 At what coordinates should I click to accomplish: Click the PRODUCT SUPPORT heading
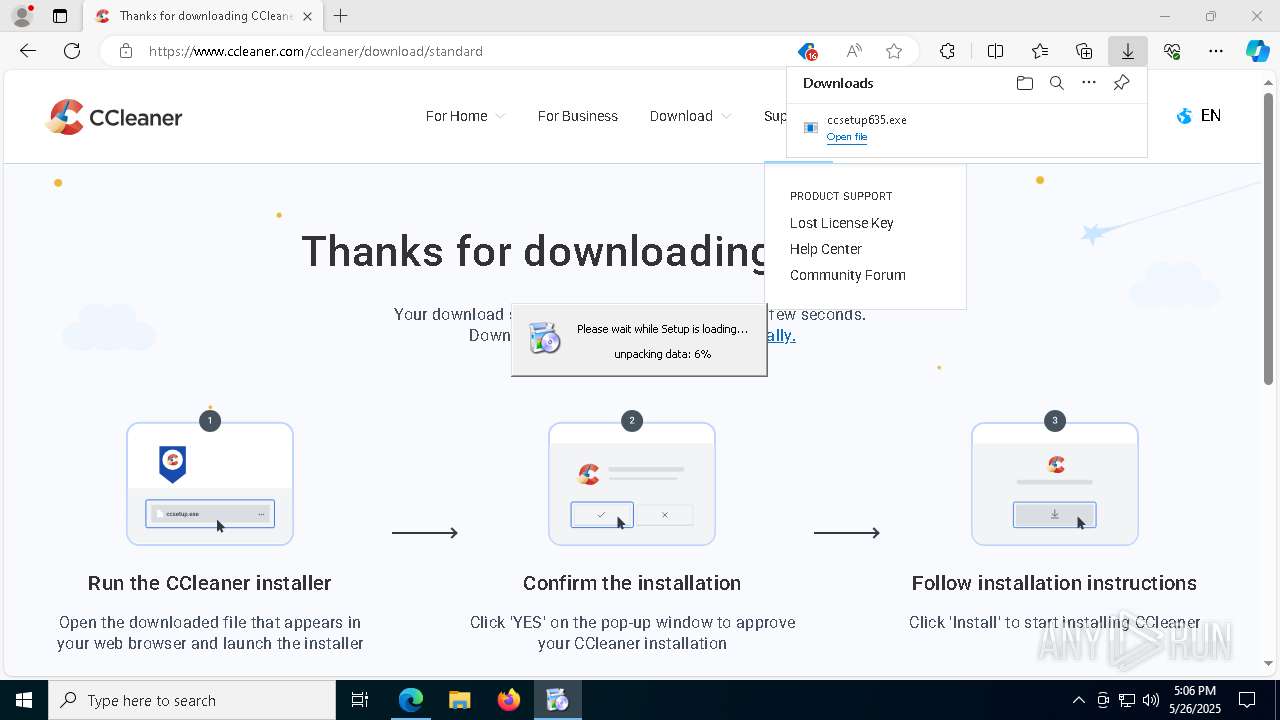[x=841, y=196]
